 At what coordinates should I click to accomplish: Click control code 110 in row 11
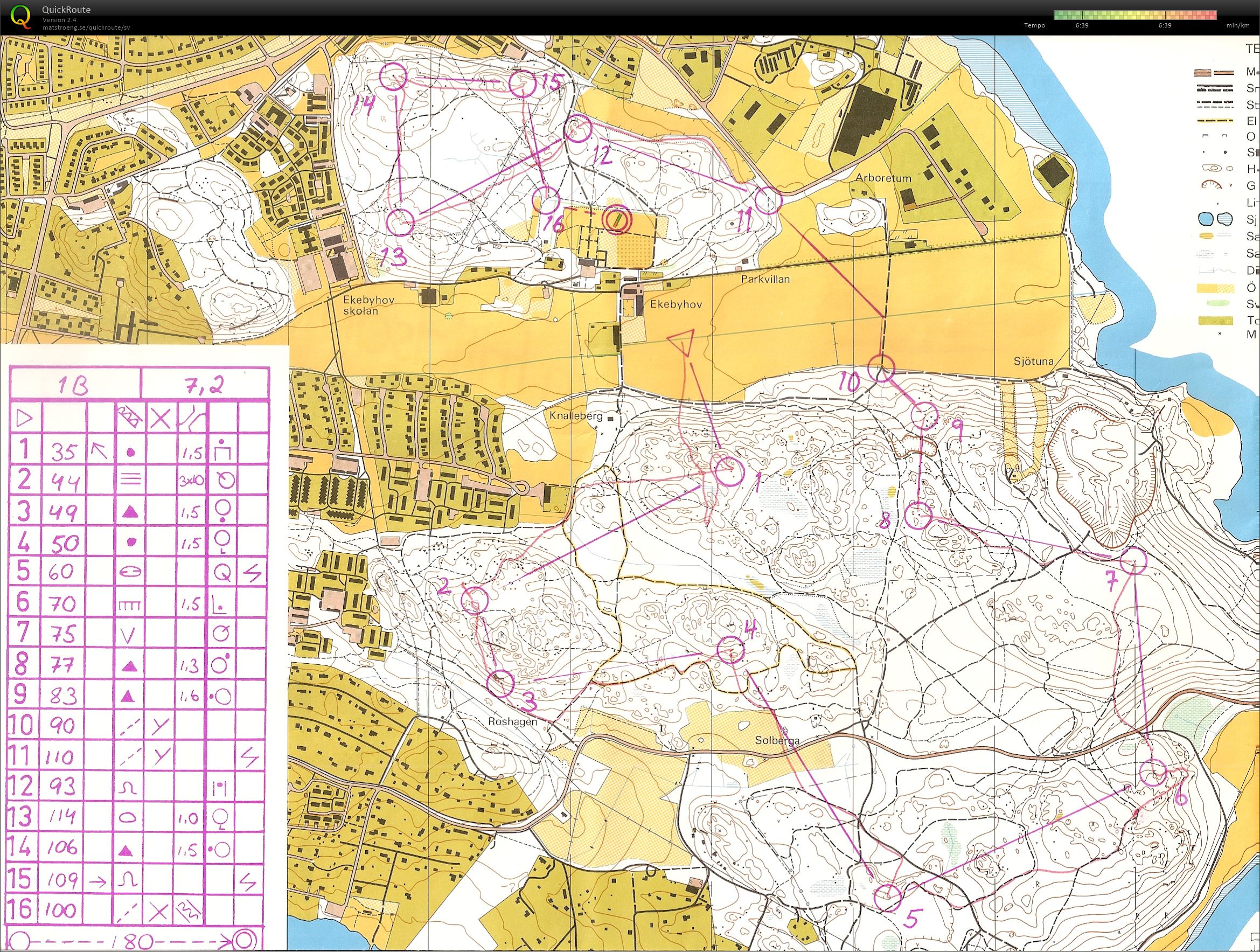[x=59, y=758]
